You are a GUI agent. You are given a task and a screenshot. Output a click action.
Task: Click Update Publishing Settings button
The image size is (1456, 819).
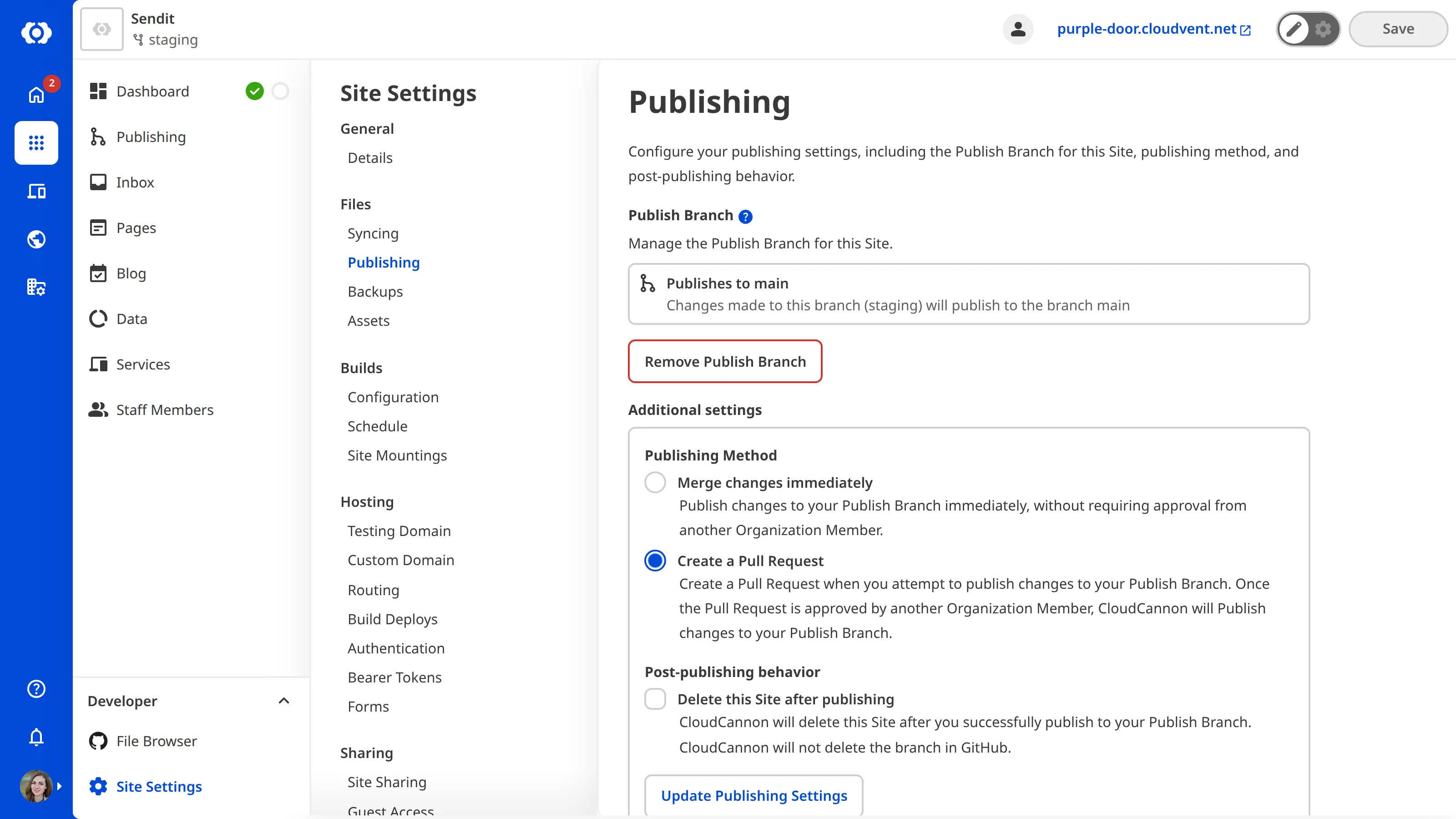coord(754,795)
